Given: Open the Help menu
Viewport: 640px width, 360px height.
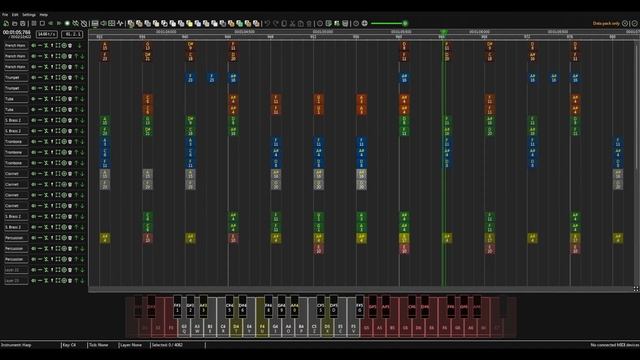Looking at the screenshot, I should coord(44,15).
